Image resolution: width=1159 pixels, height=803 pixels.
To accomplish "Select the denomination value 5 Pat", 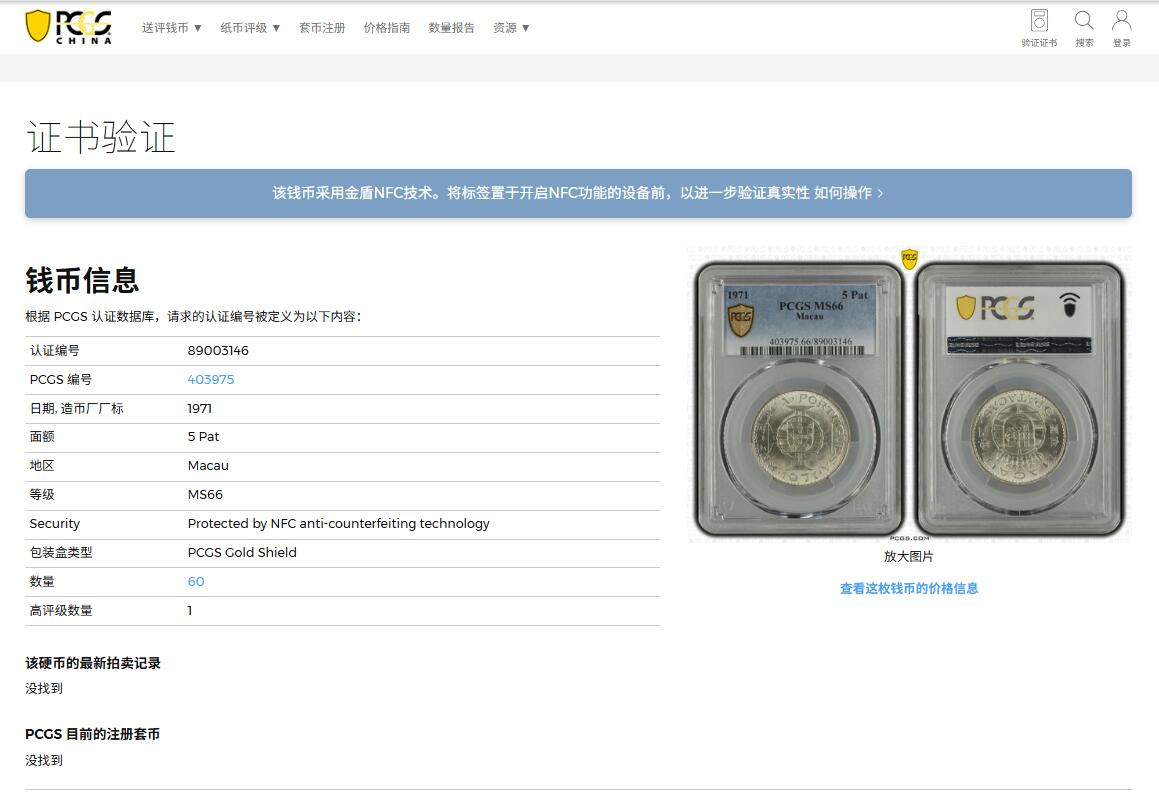I will point(203,437).
